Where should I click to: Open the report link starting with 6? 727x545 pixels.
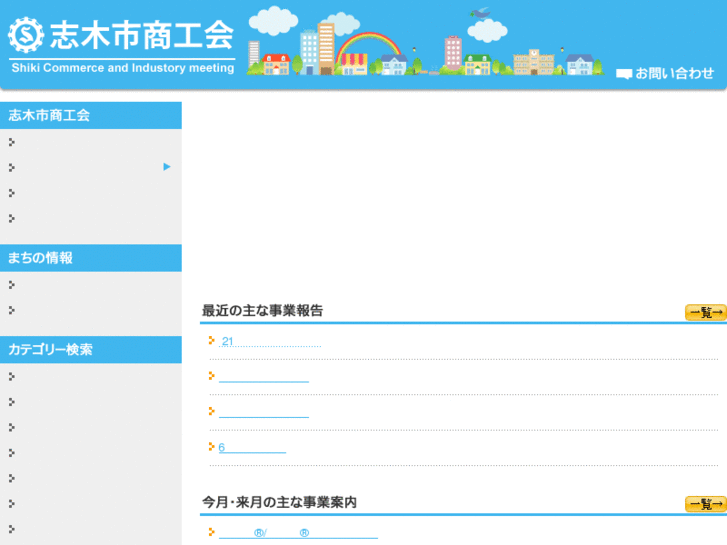pyautogui.click(x=252, y=448)
